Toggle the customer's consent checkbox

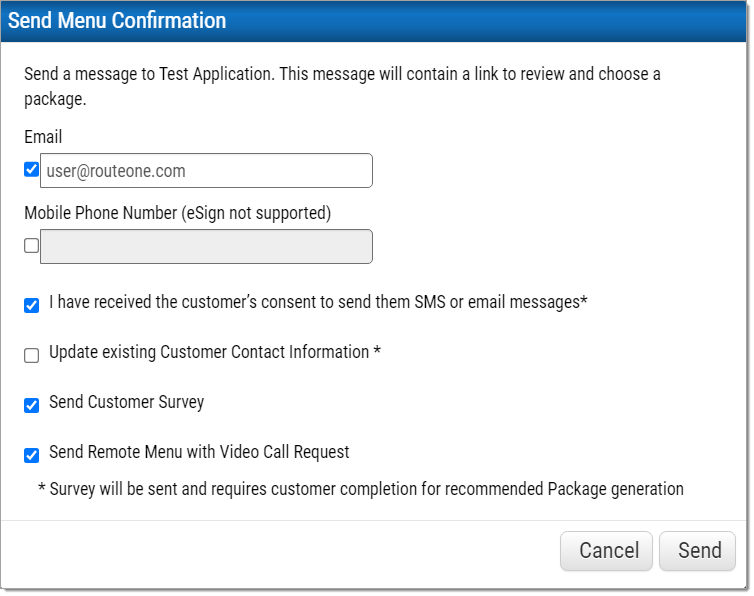click(31, 305)
